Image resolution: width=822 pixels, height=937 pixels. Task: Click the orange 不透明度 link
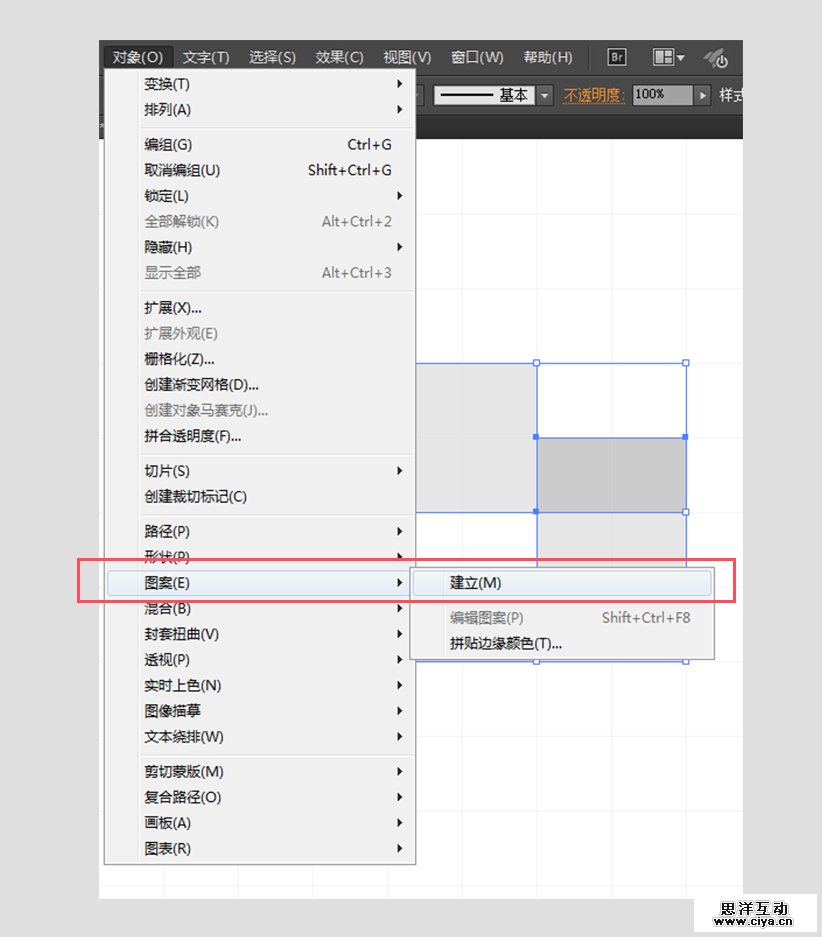594,95
